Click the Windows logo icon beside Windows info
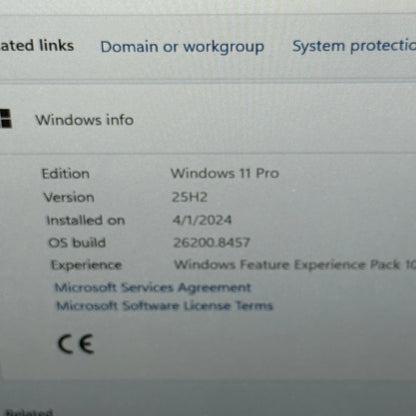The height and width of the screenshot is (416, 416). (6, 119)
